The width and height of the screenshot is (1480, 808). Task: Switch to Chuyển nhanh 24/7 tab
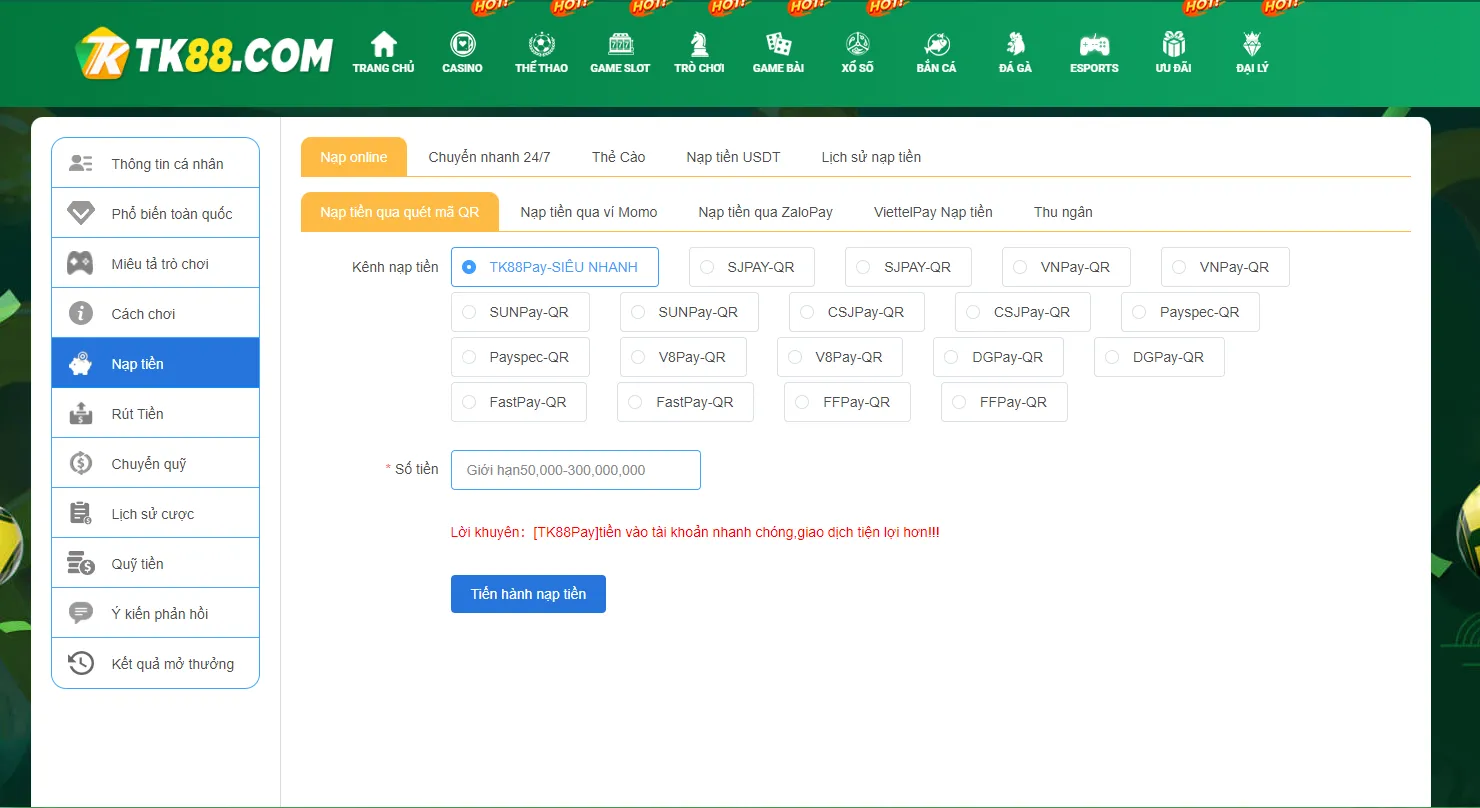coord(489,157)
